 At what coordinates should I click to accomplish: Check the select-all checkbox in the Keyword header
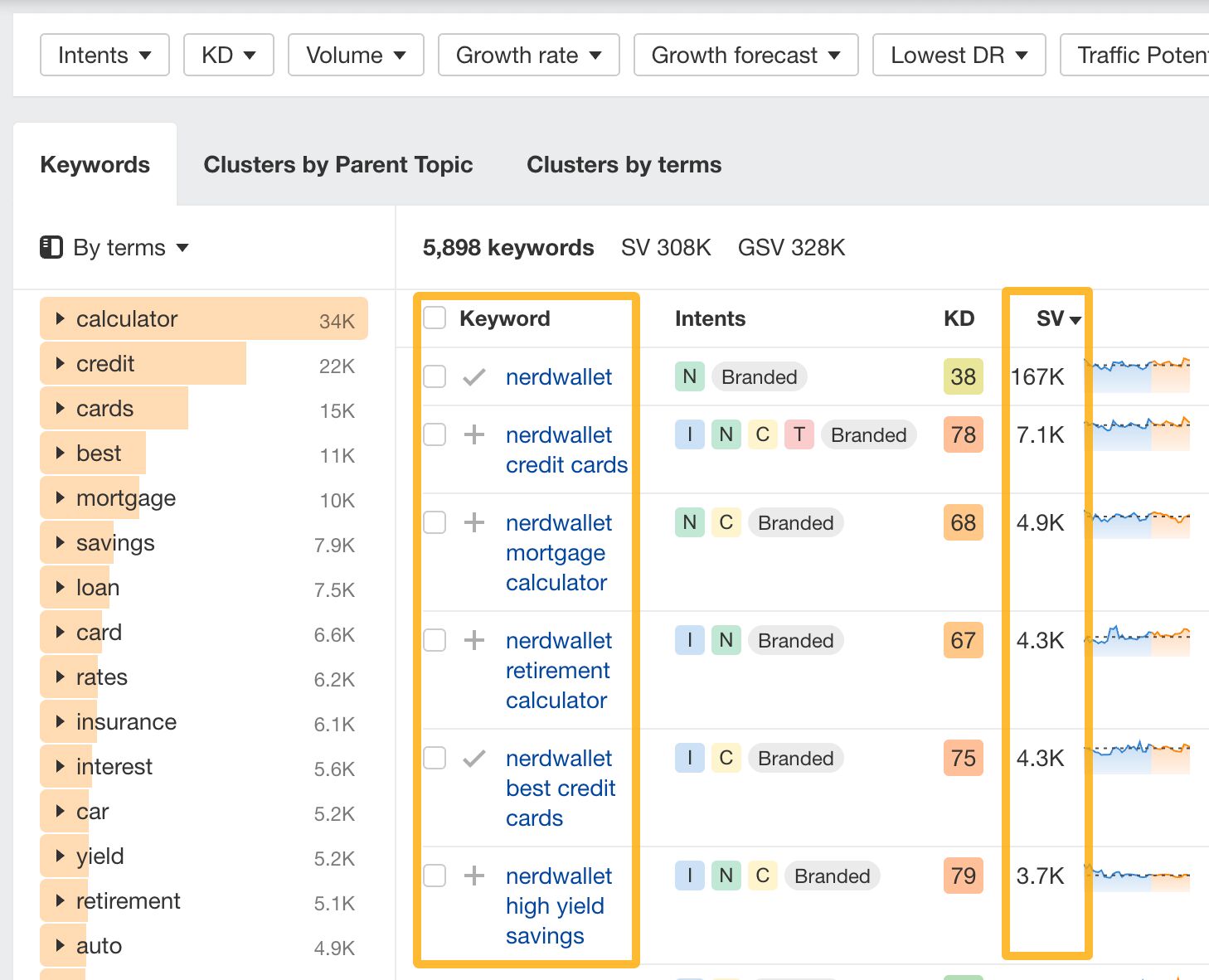[434, 317]
